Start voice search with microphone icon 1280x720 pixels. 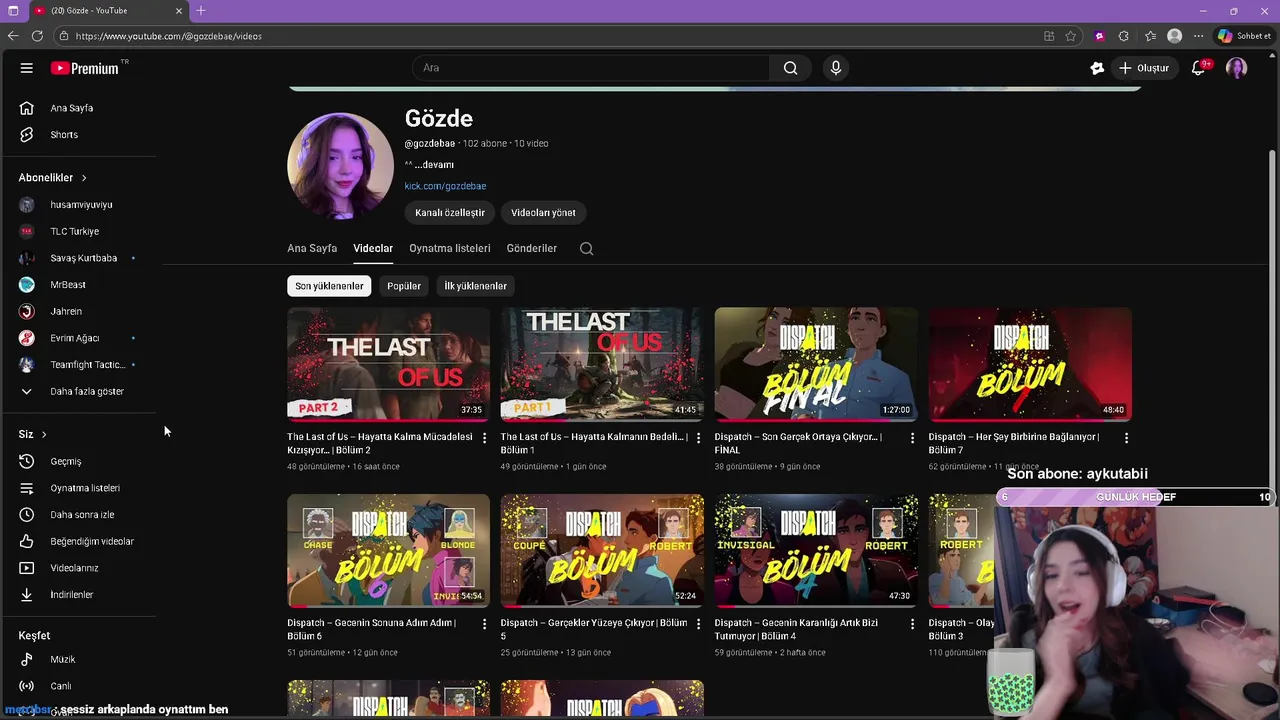click(x=836, y=68)
